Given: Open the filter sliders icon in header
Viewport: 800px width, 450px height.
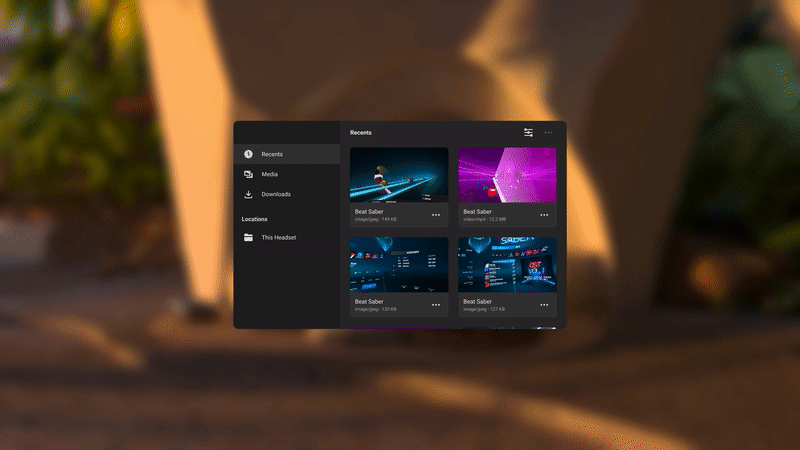Looking at the screenshot, I should point(528,132).
